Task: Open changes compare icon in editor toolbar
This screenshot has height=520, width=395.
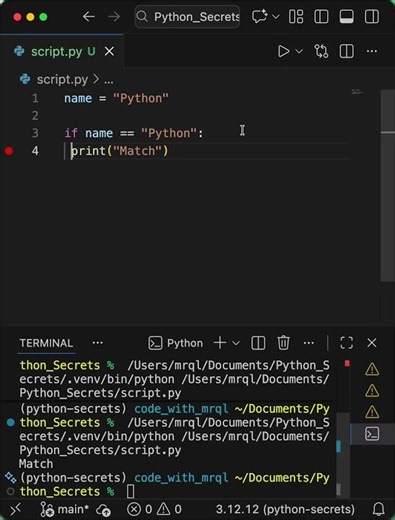Action: (x=321, y=51)
